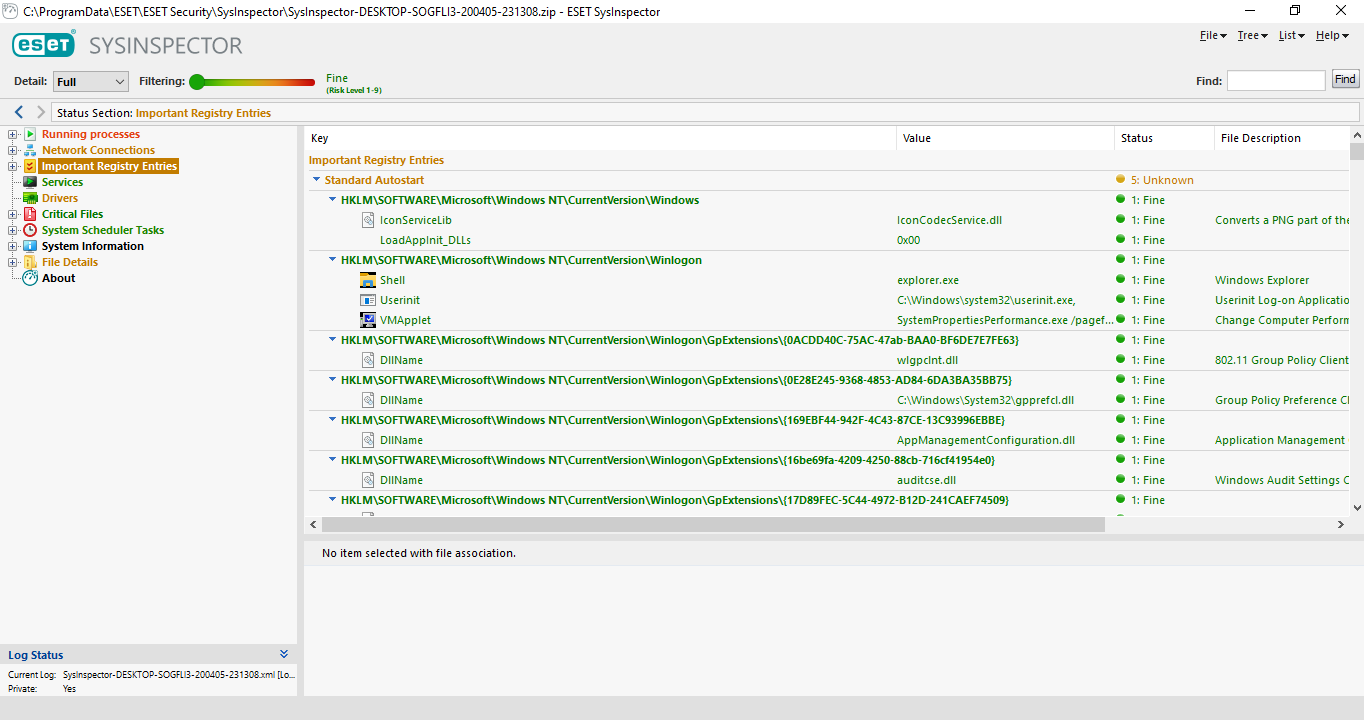Click the Network Connections icon
Viewport: 1364px width, 720px height.
pos(30,150)
